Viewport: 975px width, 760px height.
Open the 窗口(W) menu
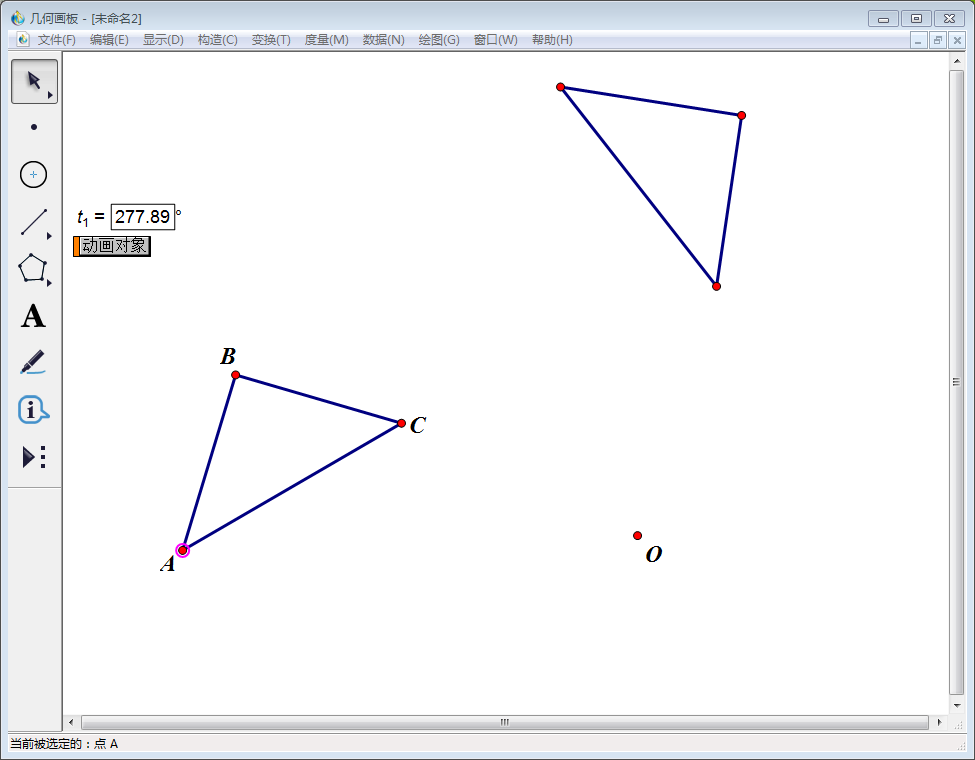coord(496,40)
